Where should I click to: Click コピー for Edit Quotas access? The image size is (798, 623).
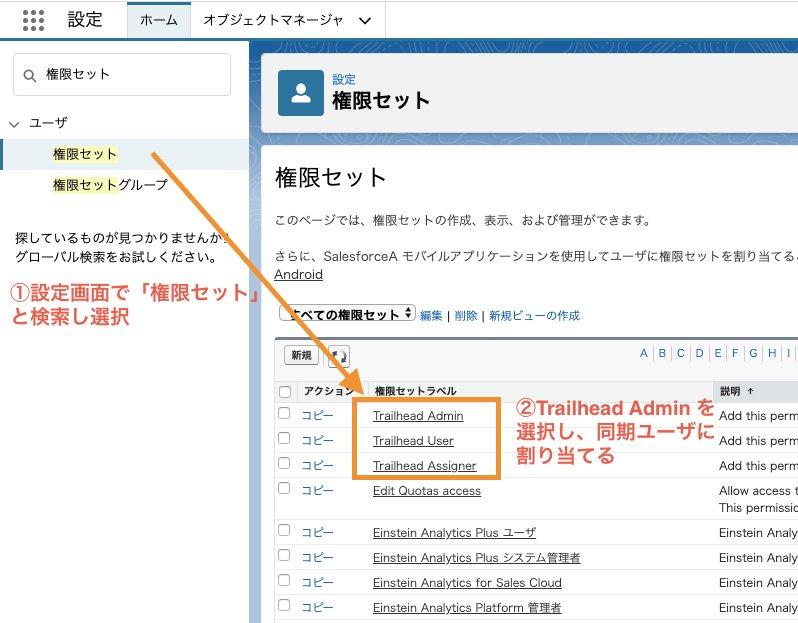pyautogui.click(x=317, y=490)
